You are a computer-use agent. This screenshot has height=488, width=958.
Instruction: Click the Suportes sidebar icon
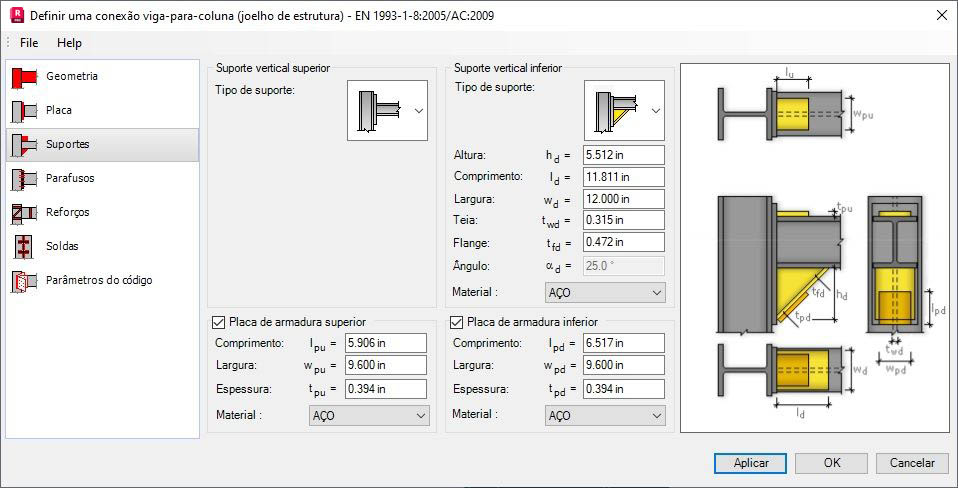(x=24, y=145)
